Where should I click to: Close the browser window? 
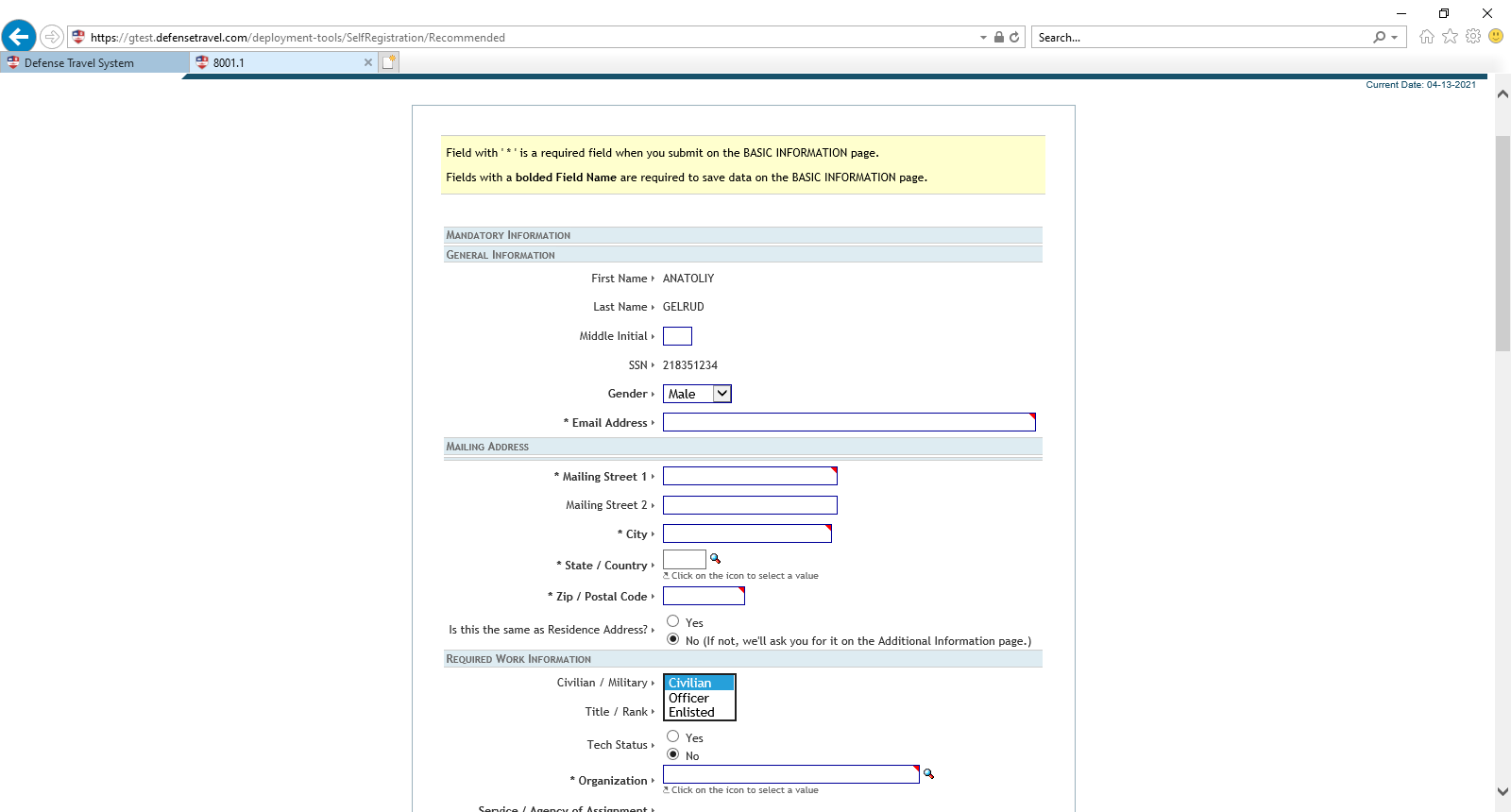click(1487, 13)
